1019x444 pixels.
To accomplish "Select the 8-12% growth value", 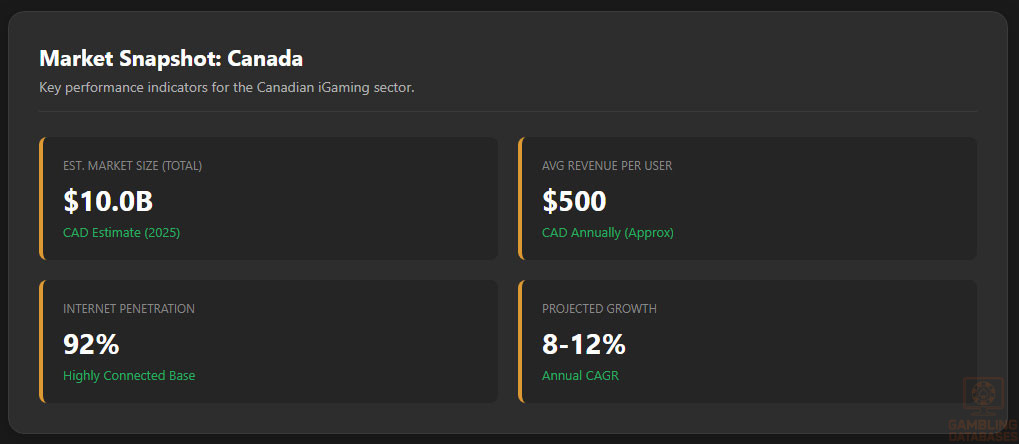I will click(x=583, y=344).
